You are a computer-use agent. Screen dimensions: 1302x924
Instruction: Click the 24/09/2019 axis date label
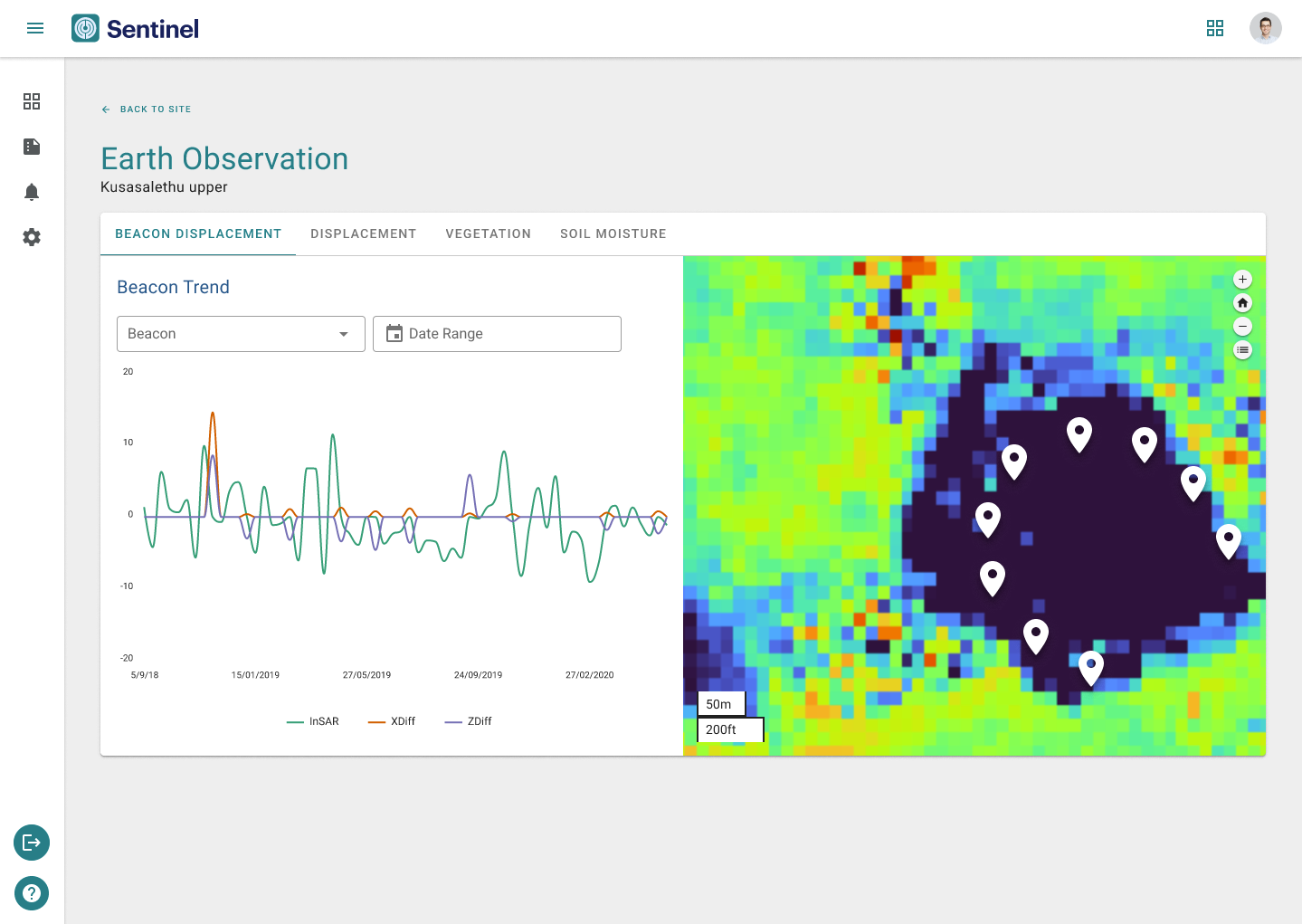click(x=478, y=675)
